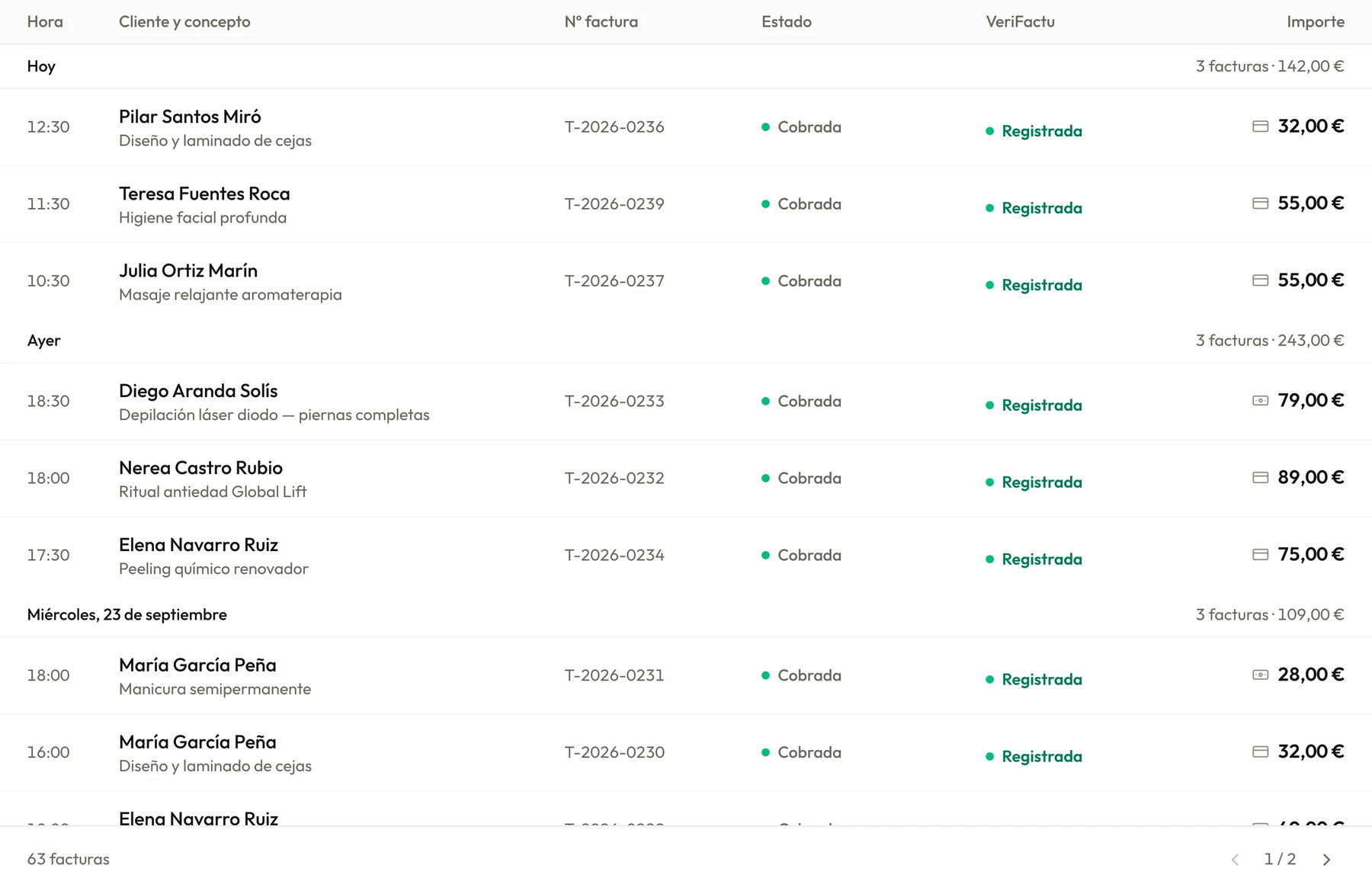Click invoice number T-2026-0231
Screen dimensions: 1372x878
614,676
